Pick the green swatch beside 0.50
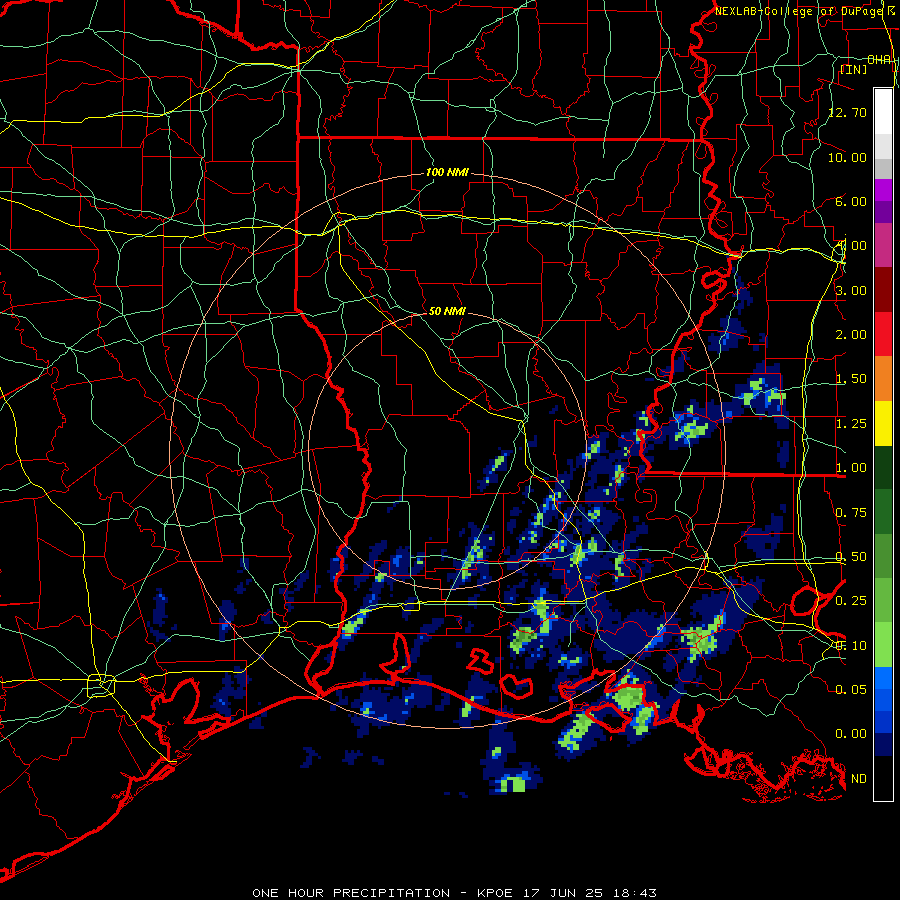The height and width of the screenshot is (900, 900). [883, 556]
